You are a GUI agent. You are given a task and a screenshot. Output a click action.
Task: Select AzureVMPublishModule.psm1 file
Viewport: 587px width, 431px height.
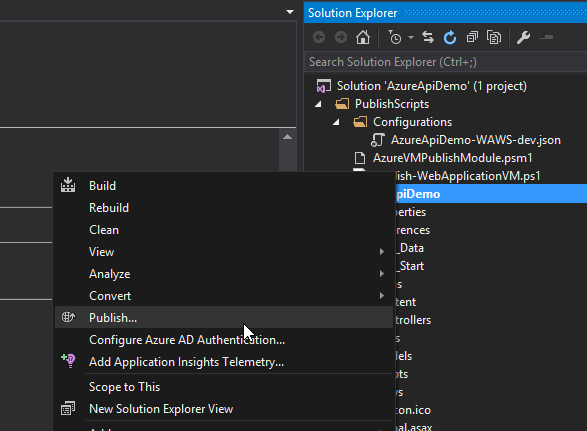click(x=452, y=158)
